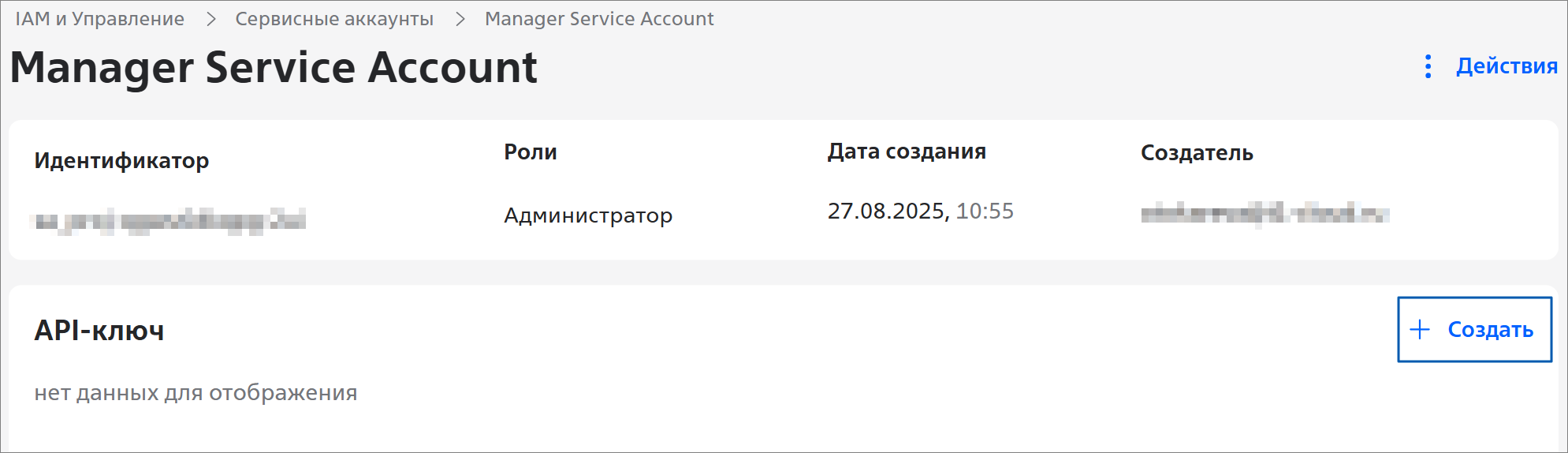Click the Администратор role value
This screenshot has width=1568, height=453.
588,215
